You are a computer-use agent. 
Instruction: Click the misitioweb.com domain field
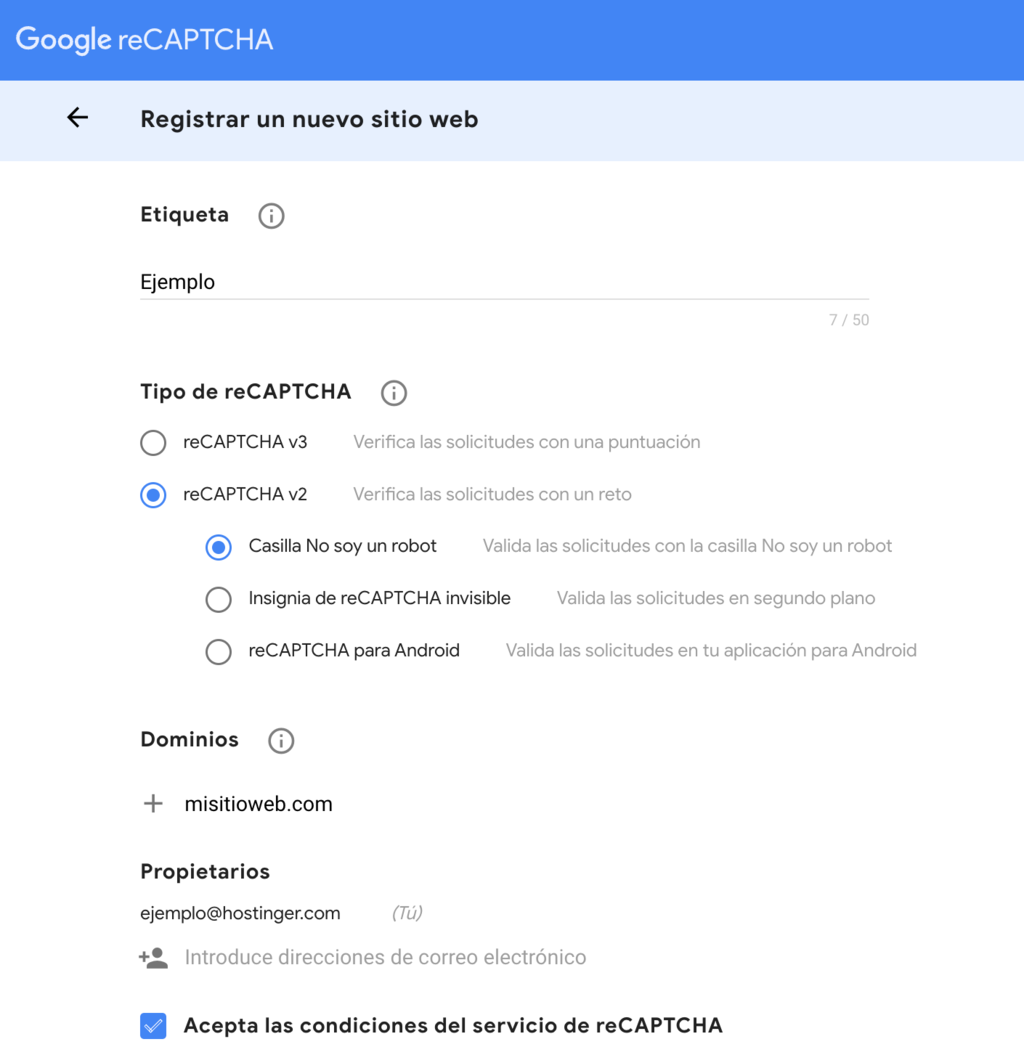(259, 804)
